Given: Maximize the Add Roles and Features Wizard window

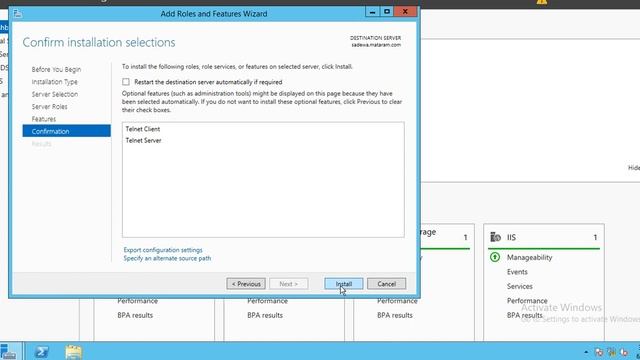Looking at the screenshot, I should click(387, 11).
